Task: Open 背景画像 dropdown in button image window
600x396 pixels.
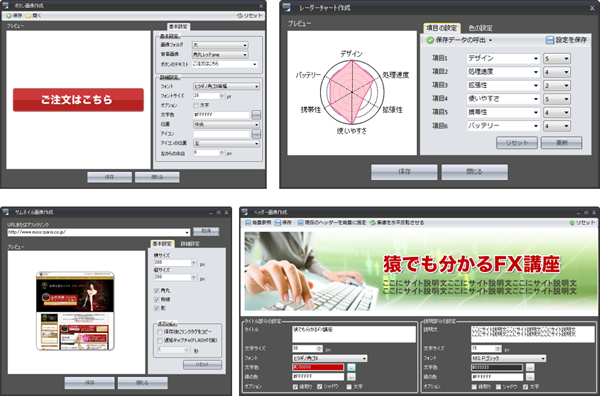Action: pyautogui.click(x=220, y=55)
